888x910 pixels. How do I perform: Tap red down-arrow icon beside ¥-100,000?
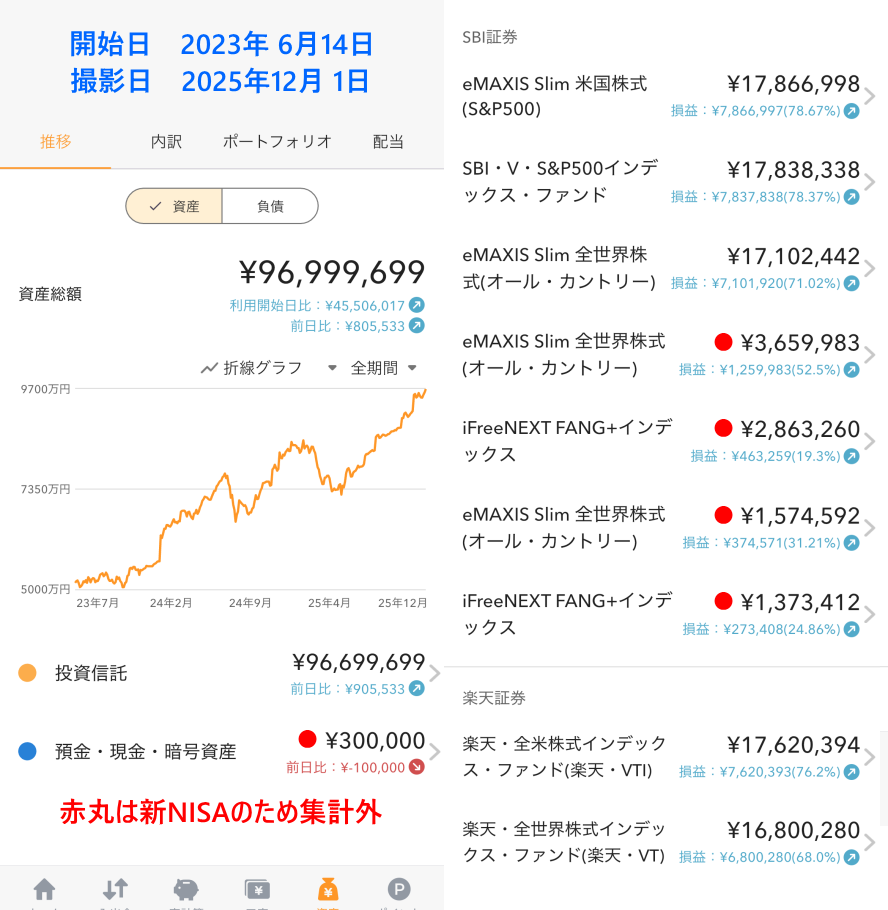point(417,768)
